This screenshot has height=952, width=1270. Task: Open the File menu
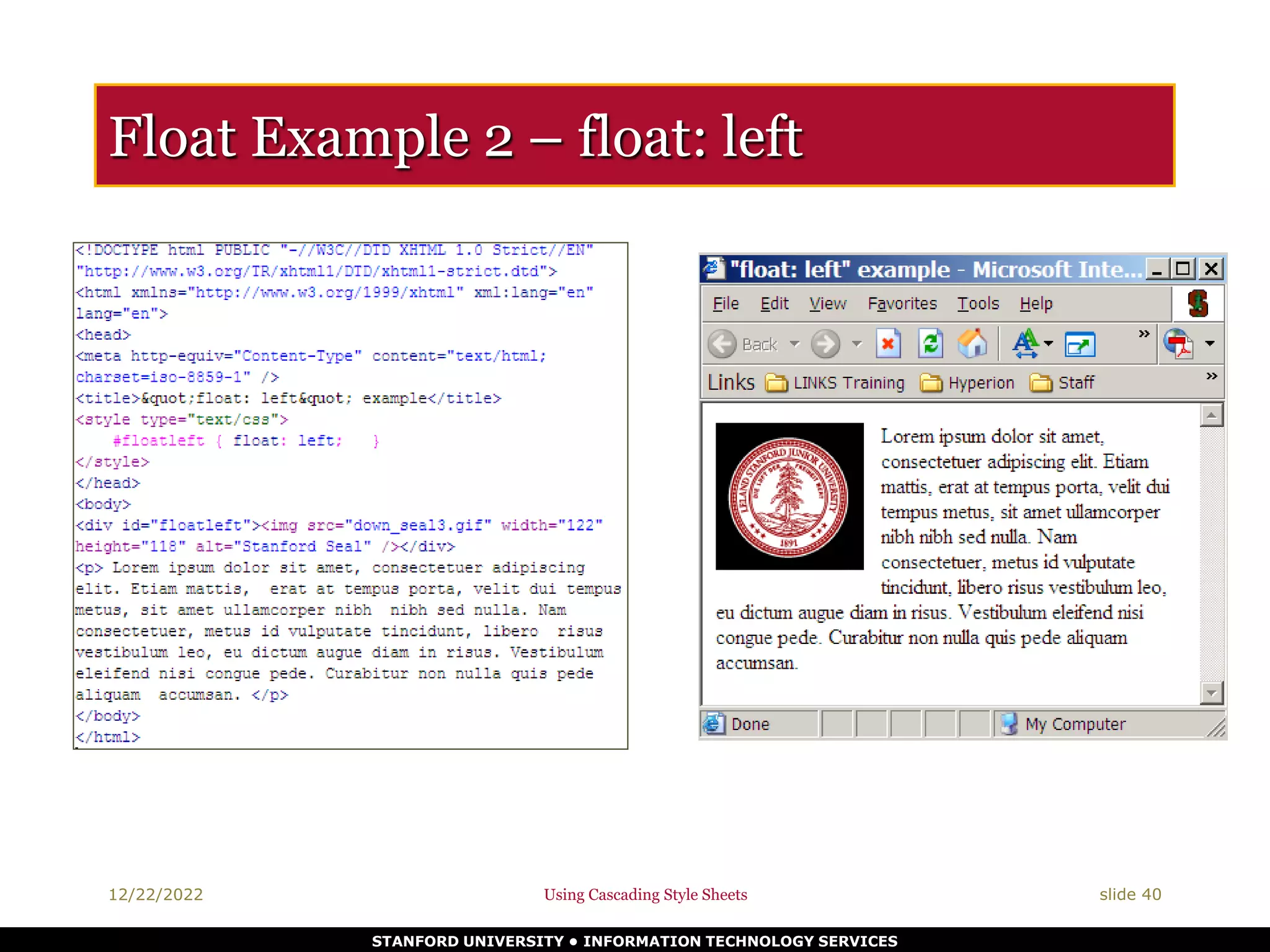726,304
